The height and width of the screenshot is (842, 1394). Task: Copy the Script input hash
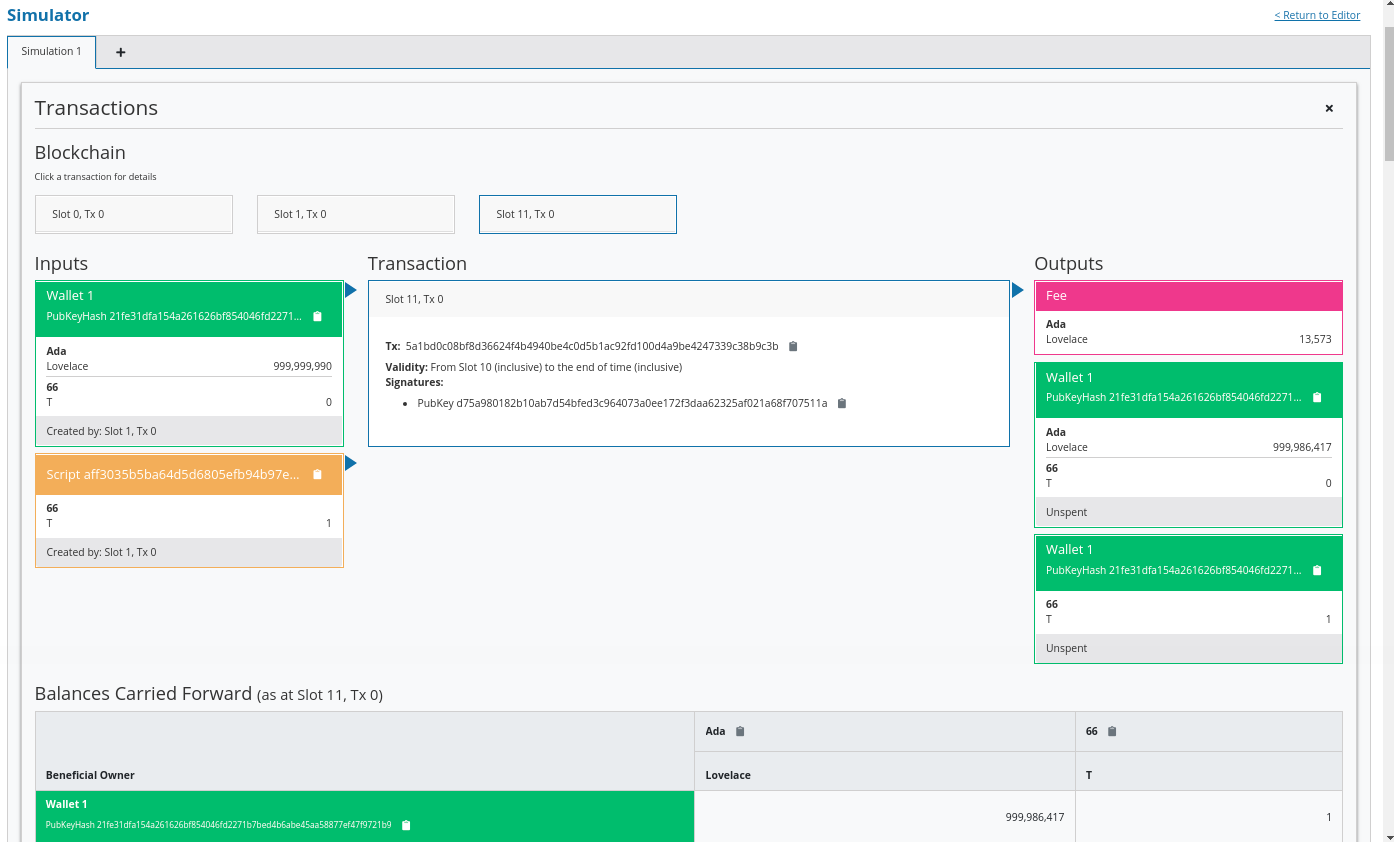tap(317, 475)
